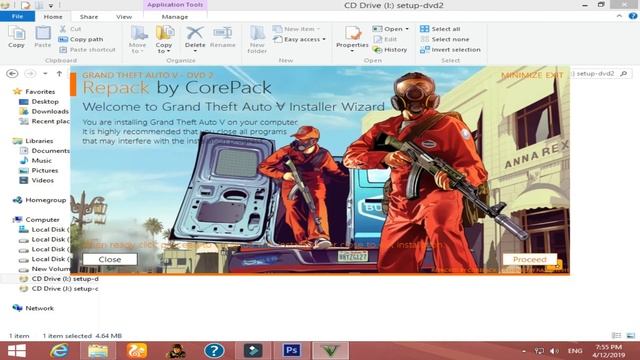Click Edit in the Open group

point(385,39)
